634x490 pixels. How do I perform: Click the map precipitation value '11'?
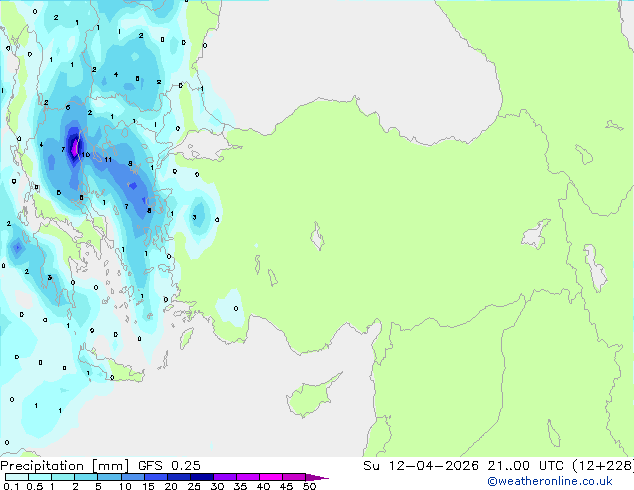click(108, 160)
